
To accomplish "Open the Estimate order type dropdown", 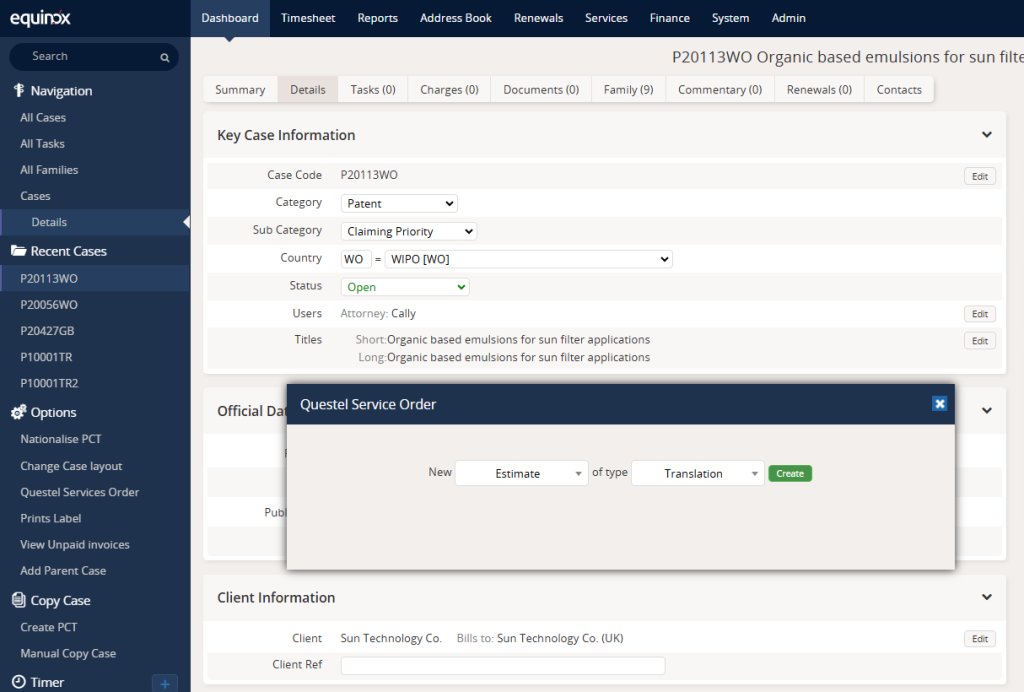I will tap(521, 474).
